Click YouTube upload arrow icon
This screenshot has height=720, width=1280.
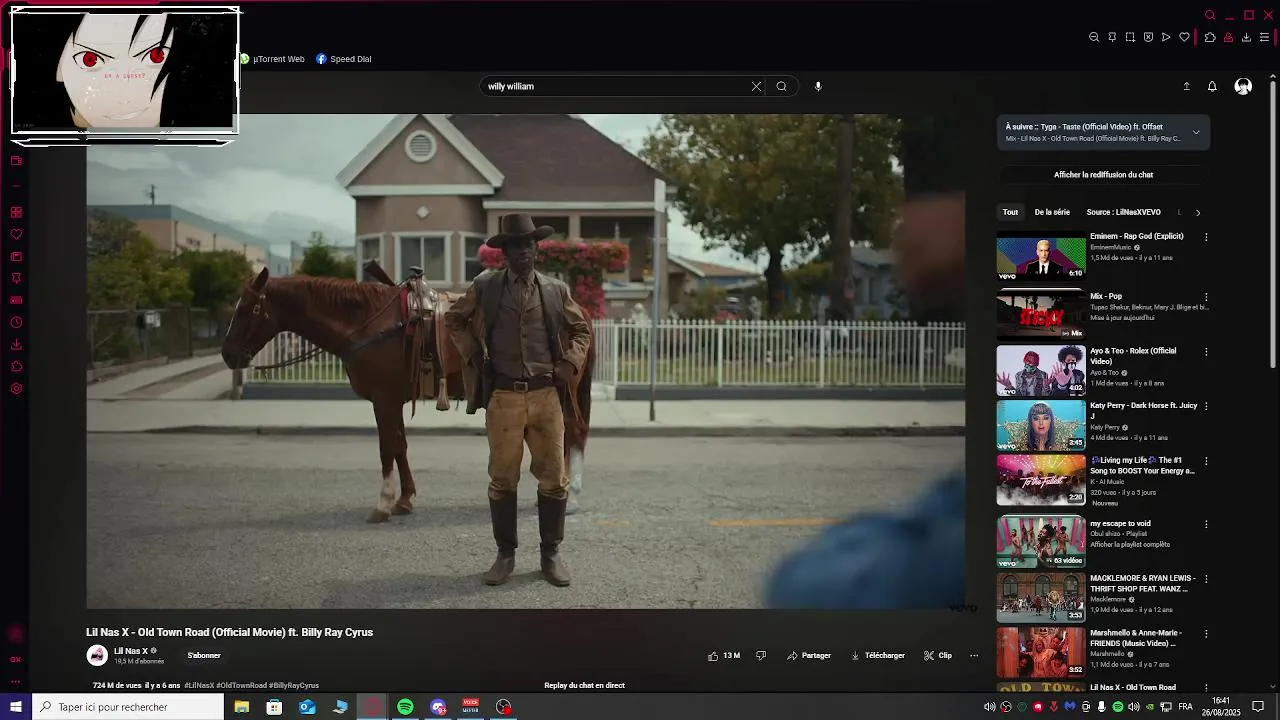1187,86
